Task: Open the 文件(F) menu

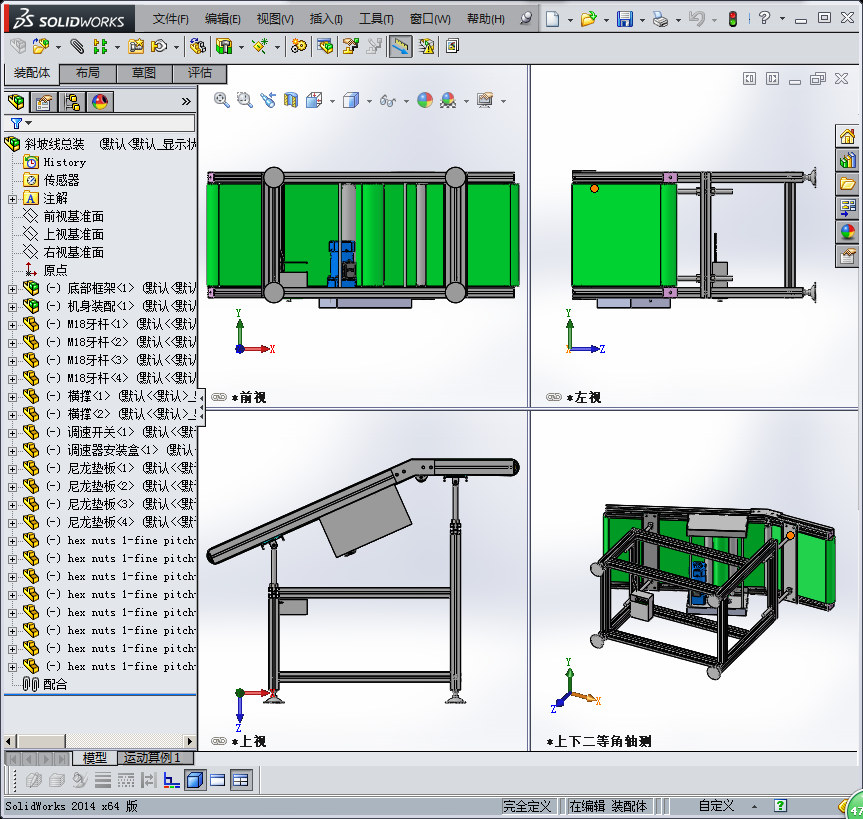Action: 171,19
